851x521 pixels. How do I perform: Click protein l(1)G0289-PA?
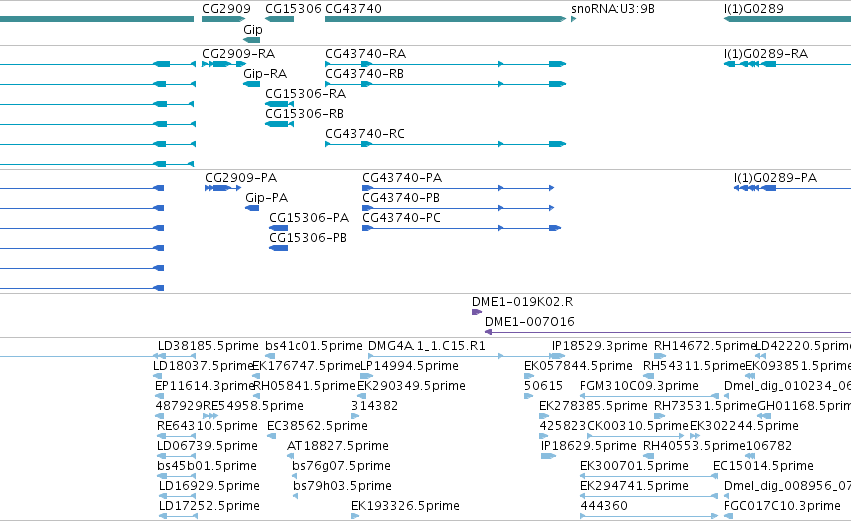(x=775, y=178)
